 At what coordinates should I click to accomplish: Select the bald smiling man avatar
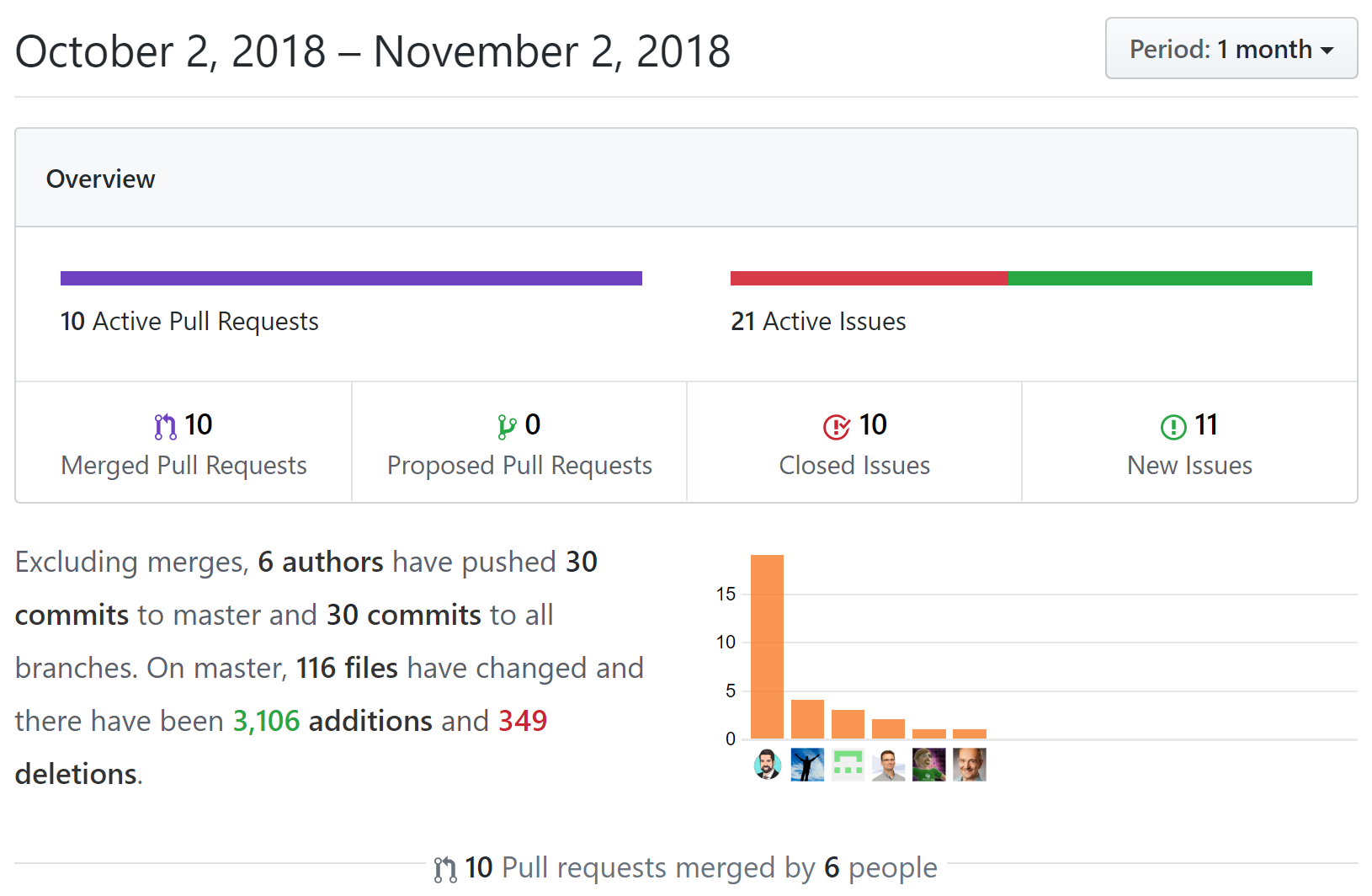970,765
